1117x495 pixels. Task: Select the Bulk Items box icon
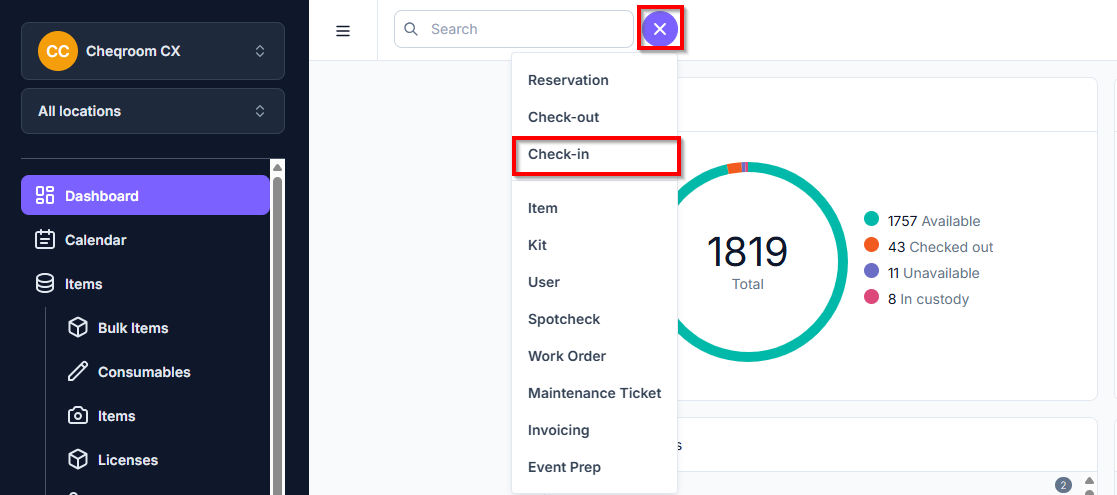[78, 328]
